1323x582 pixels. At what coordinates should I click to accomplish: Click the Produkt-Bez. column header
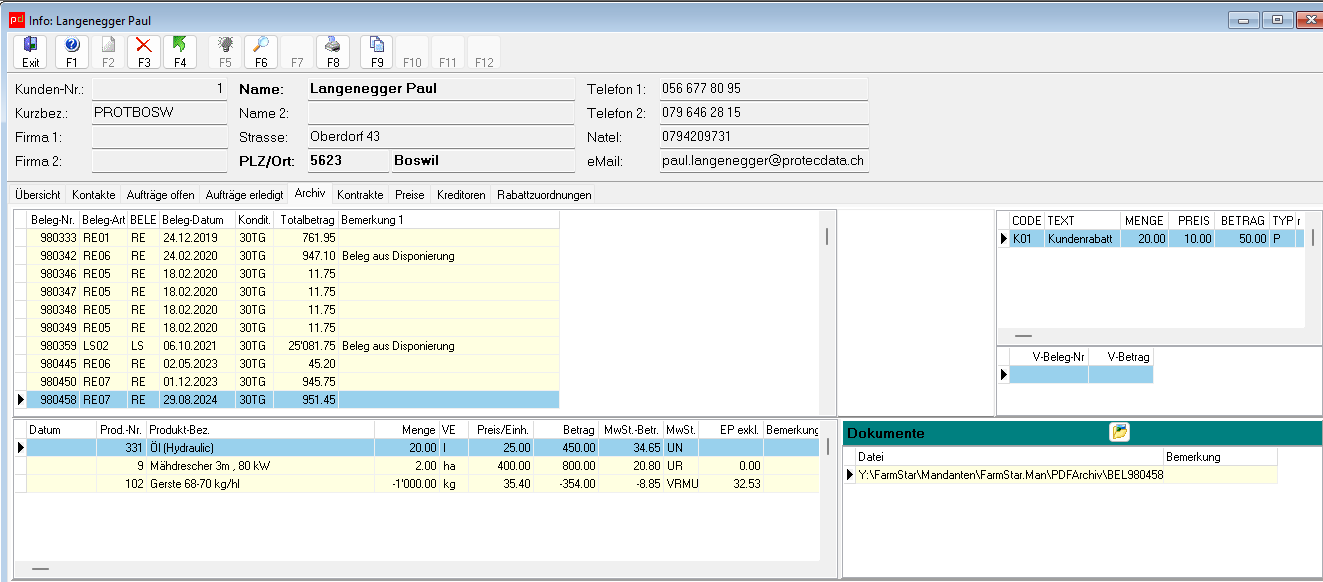[x=260, y=430]
